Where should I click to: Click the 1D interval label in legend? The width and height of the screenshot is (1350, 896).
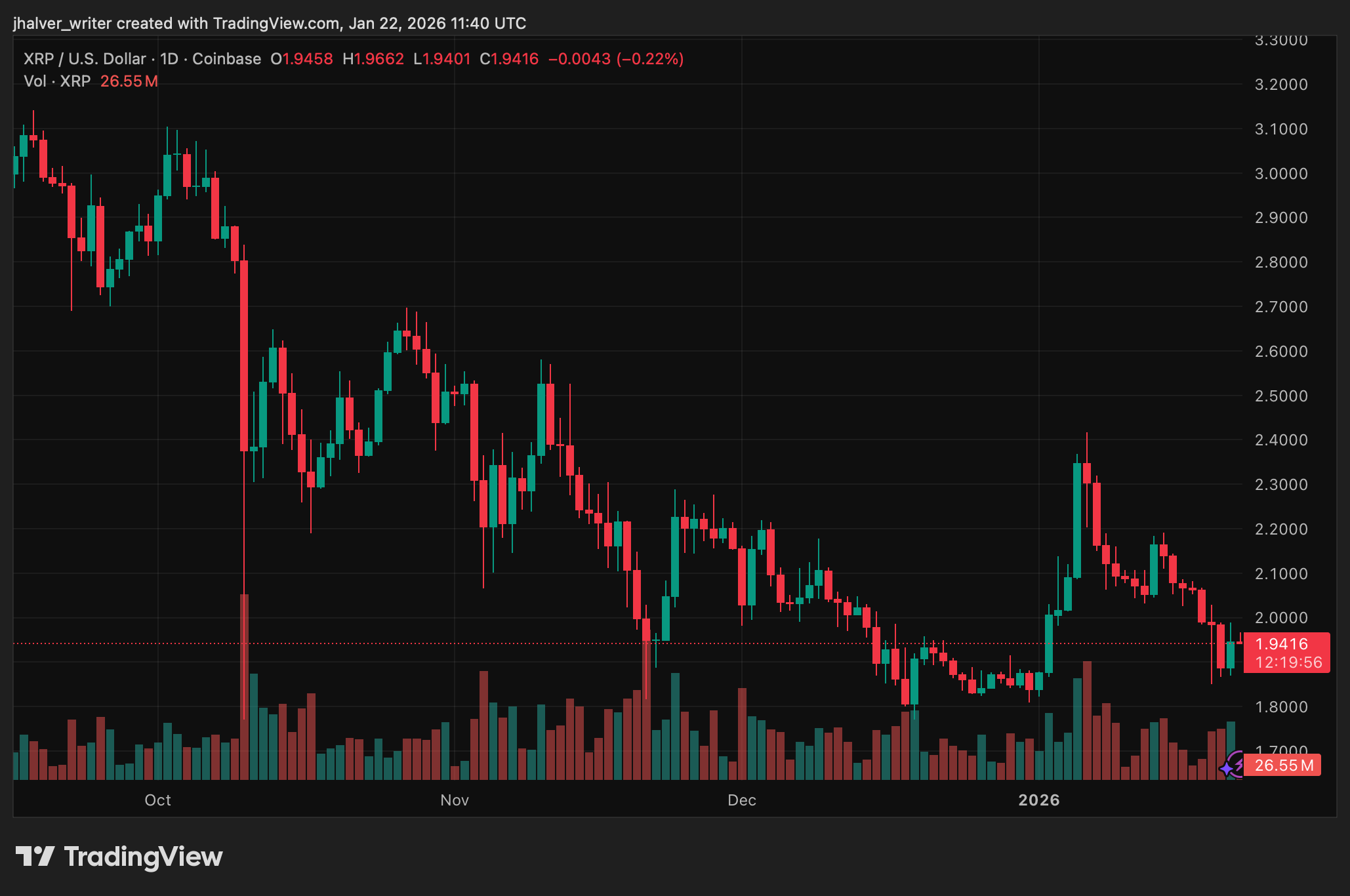click(x=169, y=59)
